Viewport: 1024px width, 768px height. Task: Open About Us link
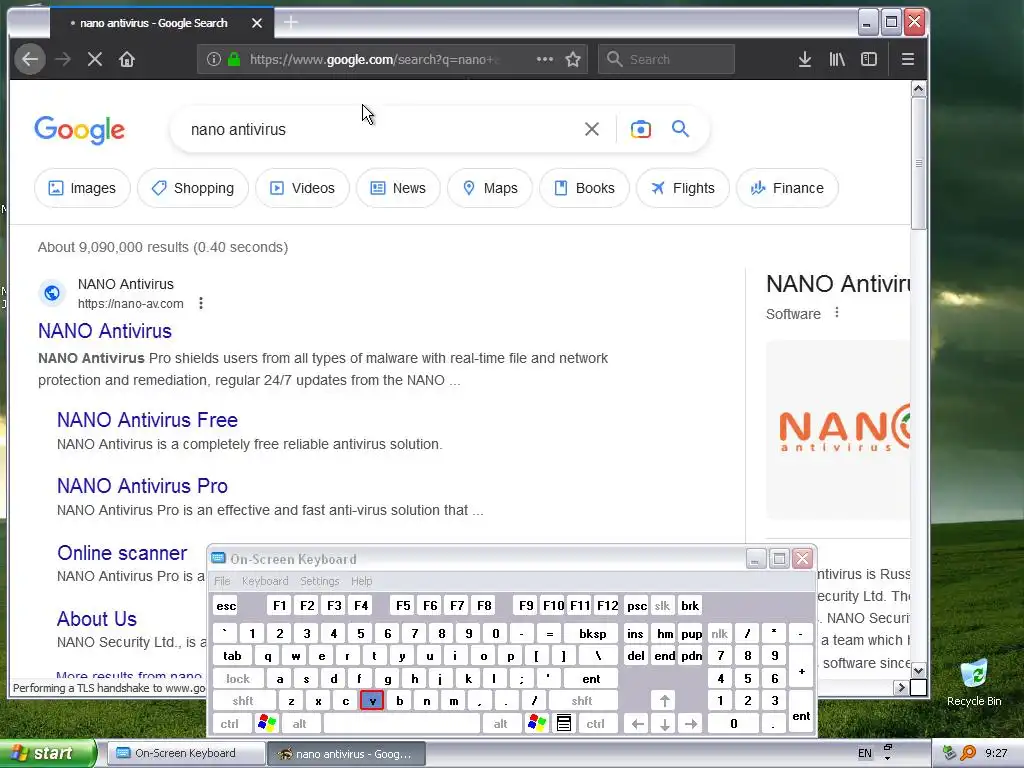pos(97,618)
